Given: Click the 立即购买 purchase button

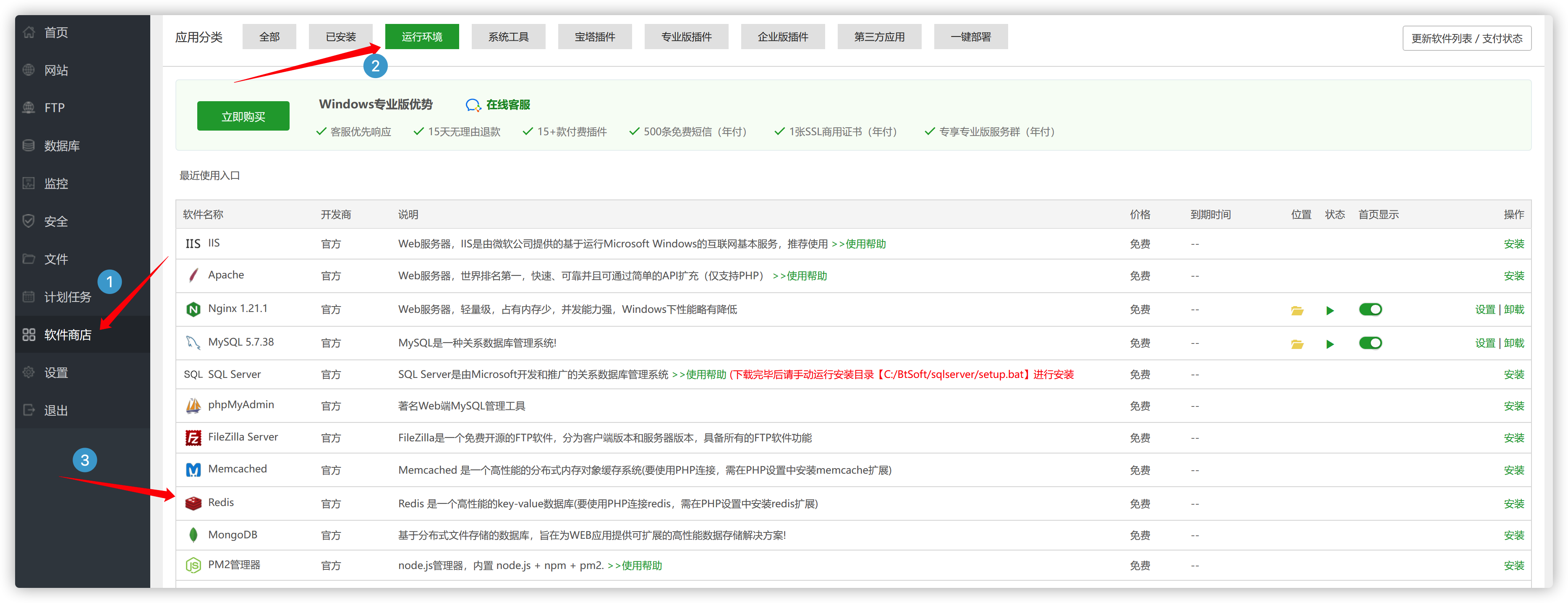Looking at the screenshot, I should coord(243,115).
